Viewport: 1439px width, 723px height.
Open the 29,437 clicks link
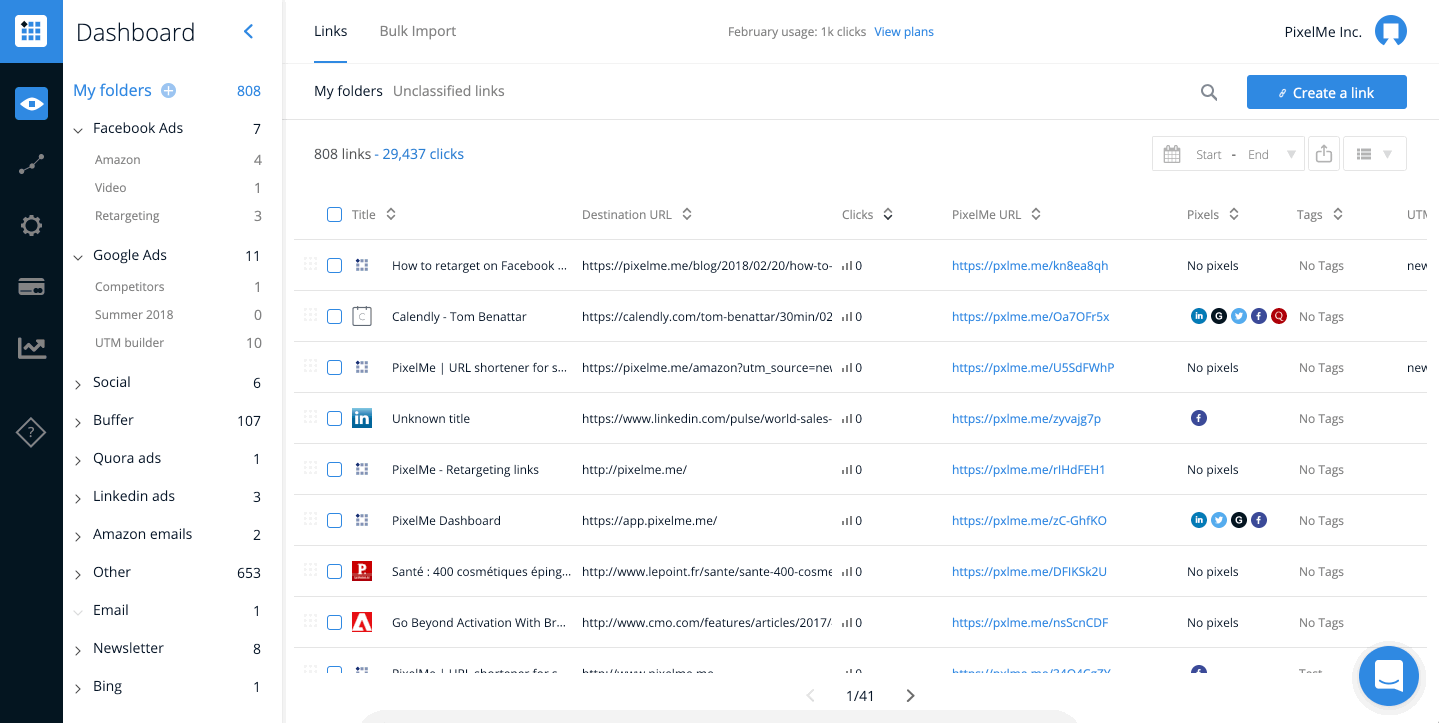pyautogui.click(x=423, y=154)
